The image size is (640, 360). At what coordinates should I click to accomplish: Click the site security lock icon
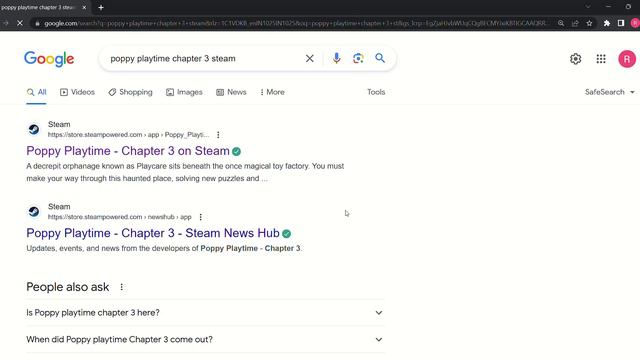click(x=37, y=23)
